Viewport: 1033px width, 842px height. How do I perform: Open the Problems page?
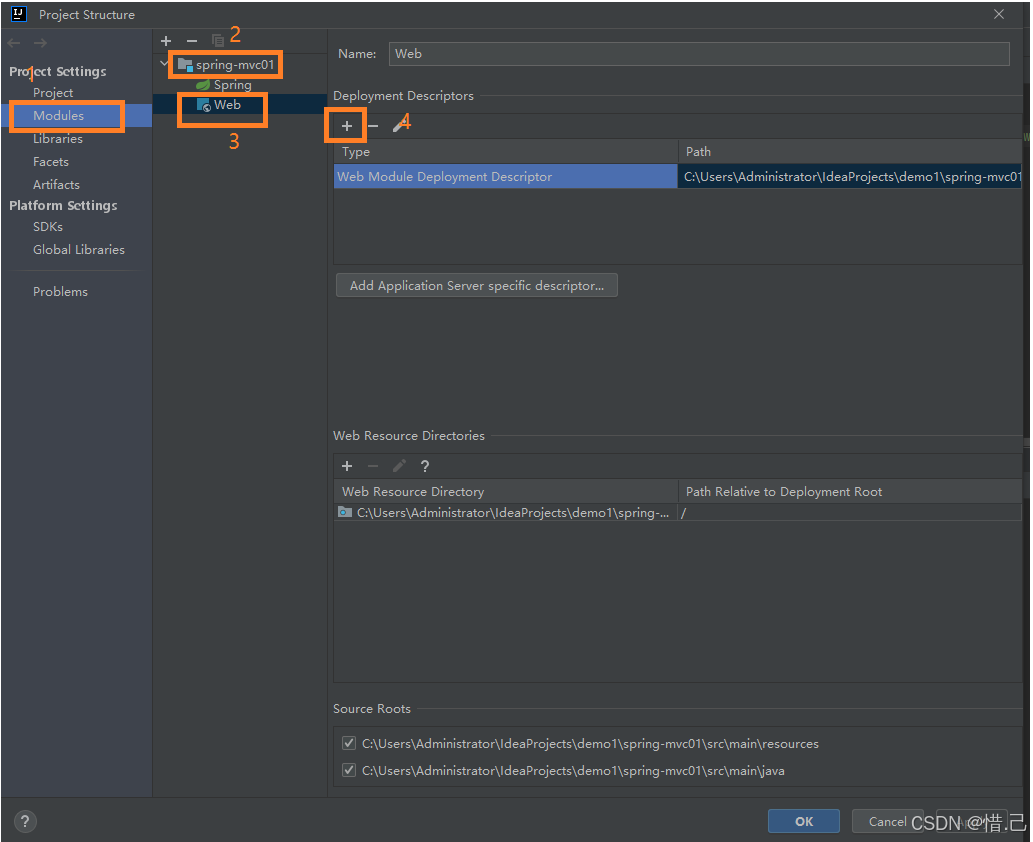click(x=60, y=292)
